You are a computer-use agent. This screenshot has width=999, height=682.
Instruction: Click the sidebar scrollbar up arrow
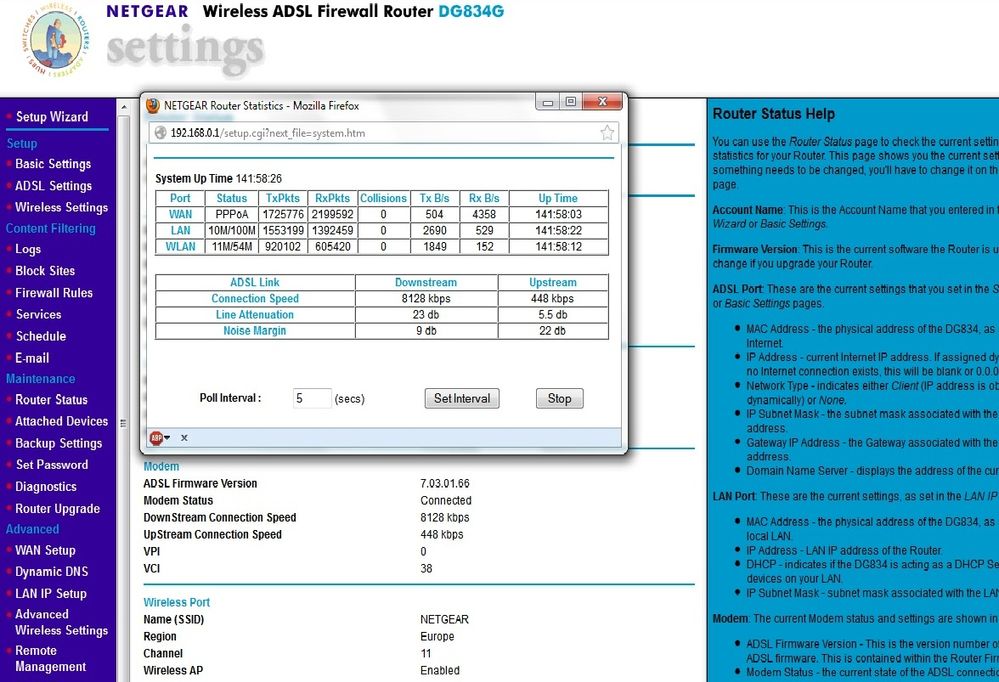[x=124, y=108]
